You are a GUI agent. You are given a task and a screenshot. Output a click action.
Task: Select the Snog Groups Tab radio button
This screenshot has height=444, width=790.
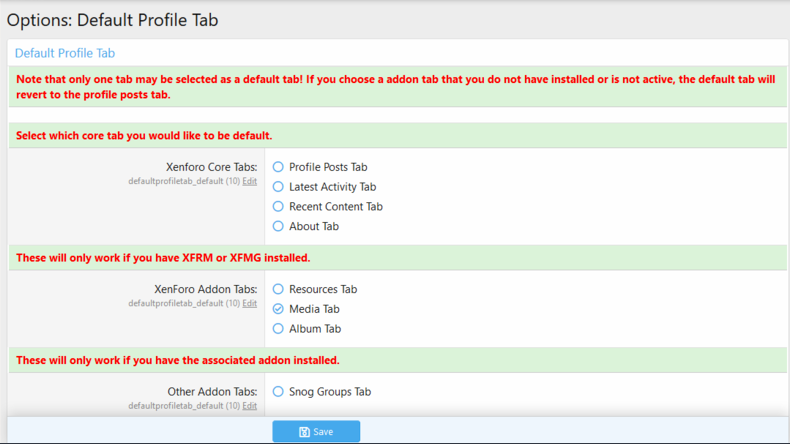(x=278, y=392)
